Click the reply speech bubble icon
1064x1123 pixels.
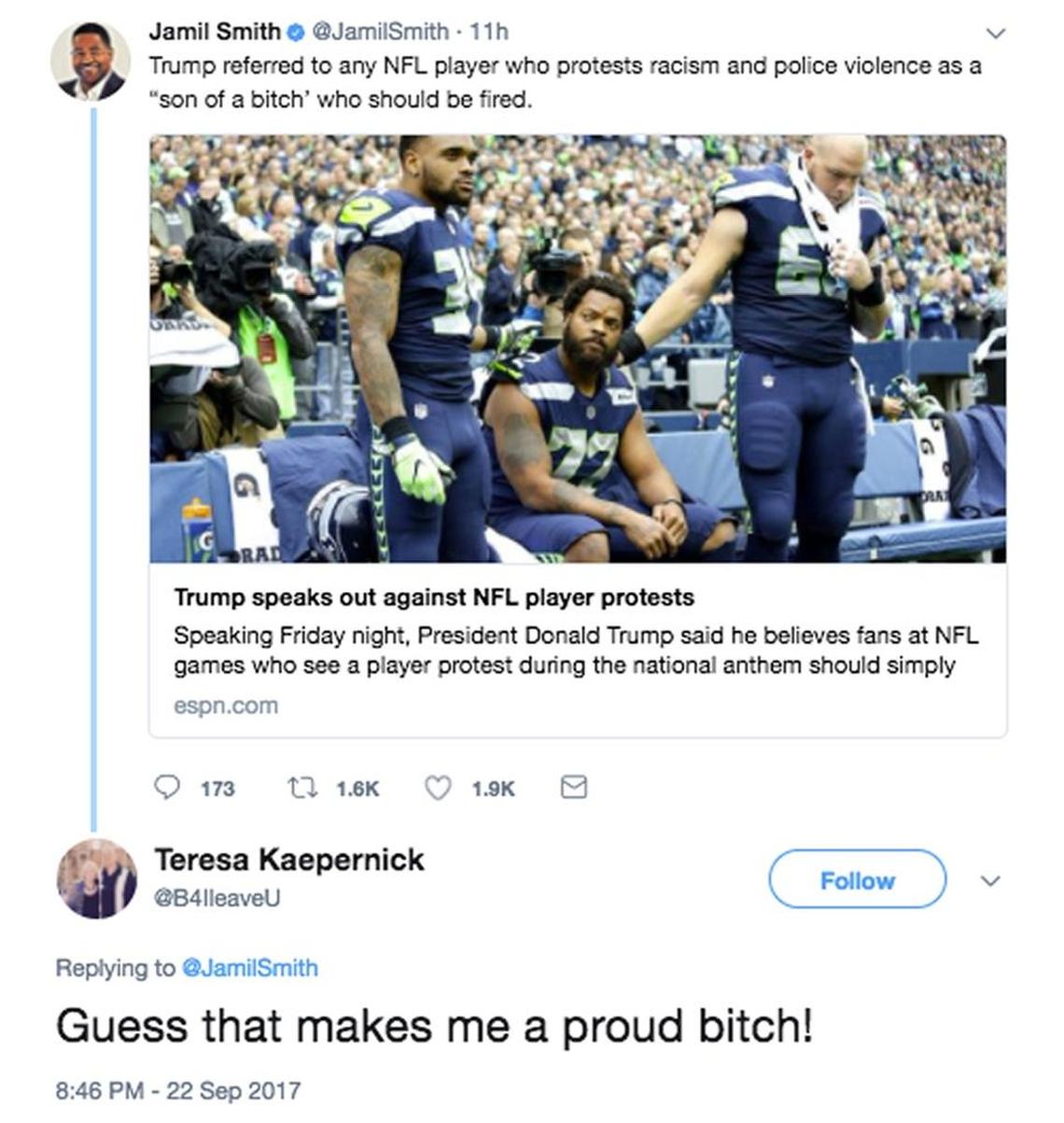[166, 788]
